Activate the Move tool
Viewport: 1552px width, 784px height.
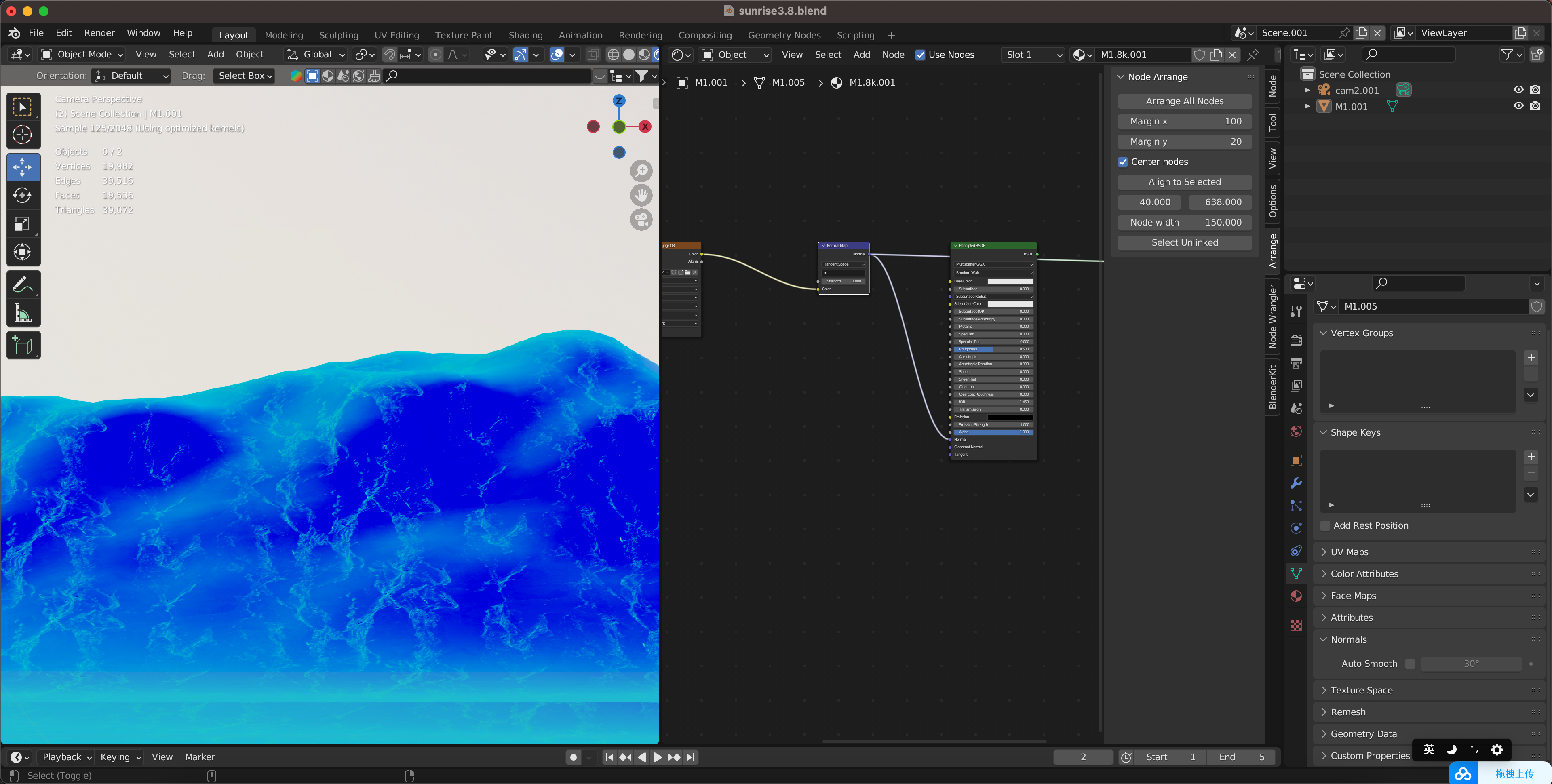tap(23, 167)
